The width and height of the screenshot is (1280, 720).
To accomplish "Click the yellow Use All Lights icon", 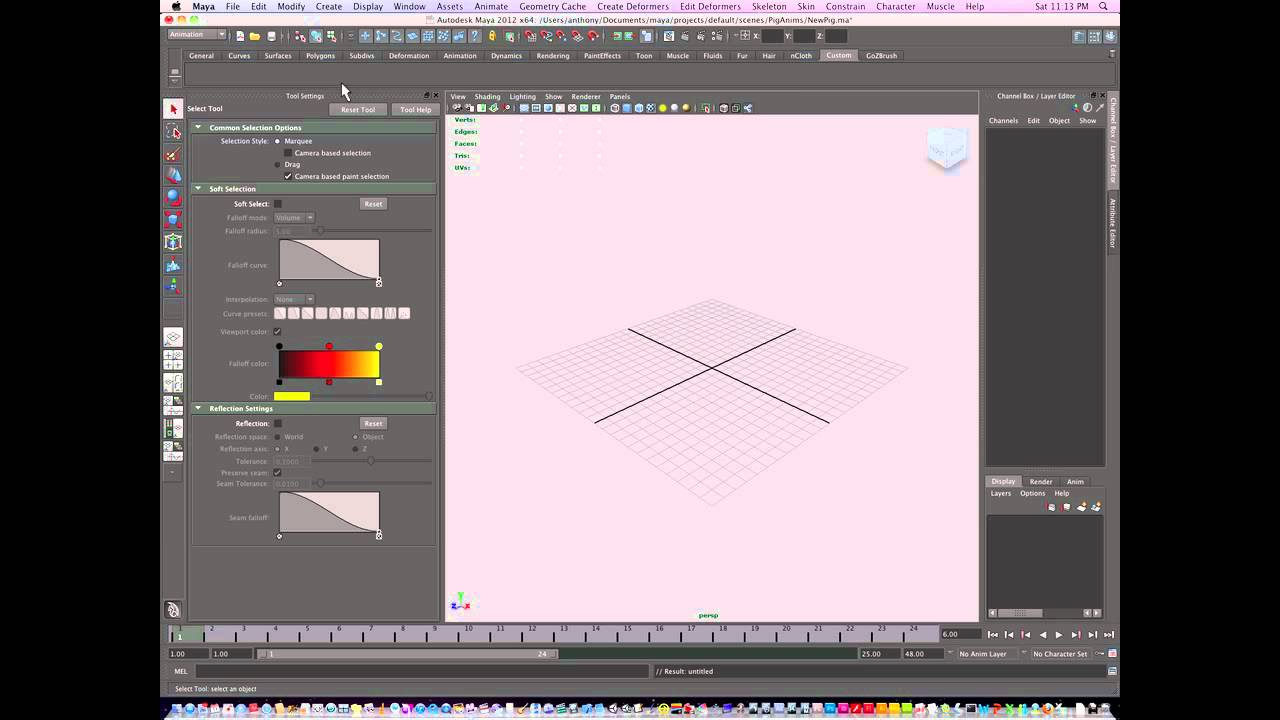I will point(662,108).
